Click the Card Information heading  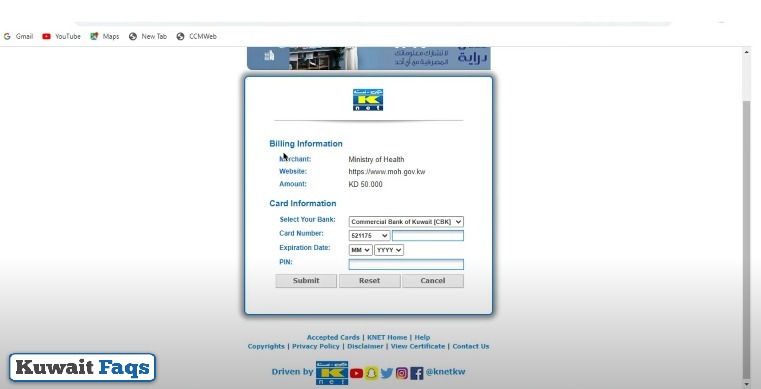[x=303, y=203]
